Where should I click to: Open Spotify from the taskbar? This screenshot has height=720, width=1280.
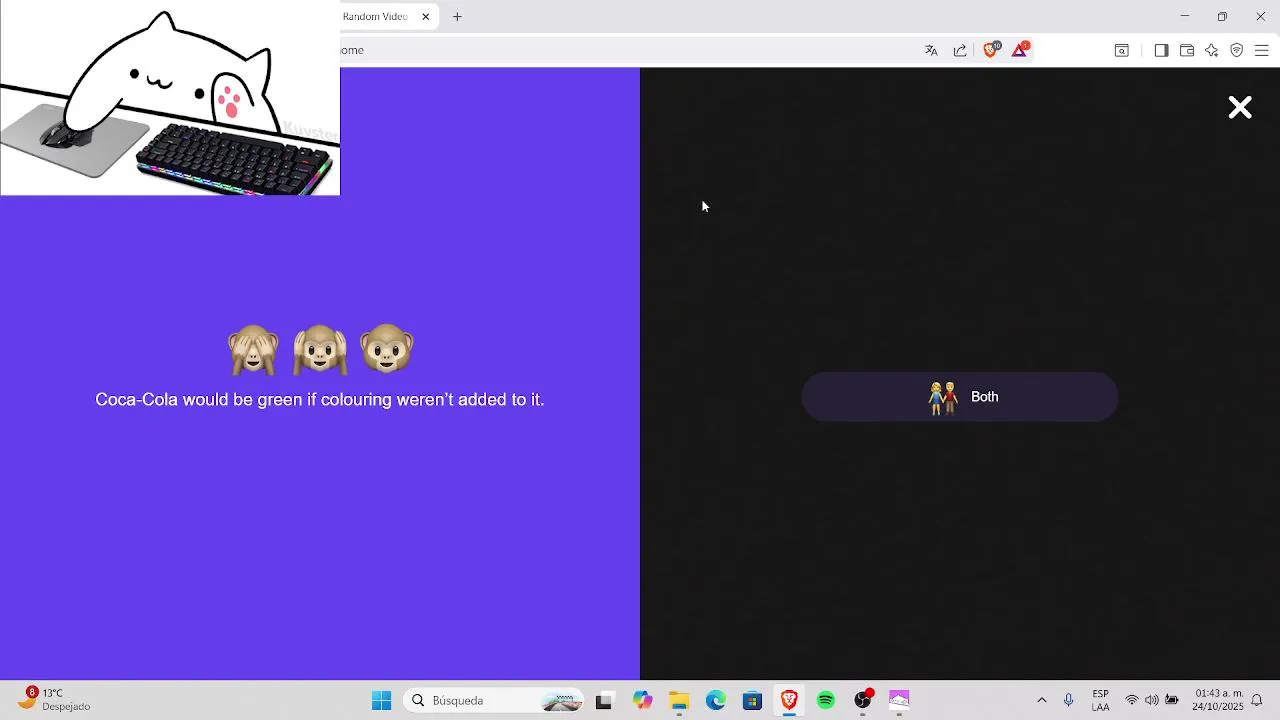pyautogui.click(x=826, y=701)
